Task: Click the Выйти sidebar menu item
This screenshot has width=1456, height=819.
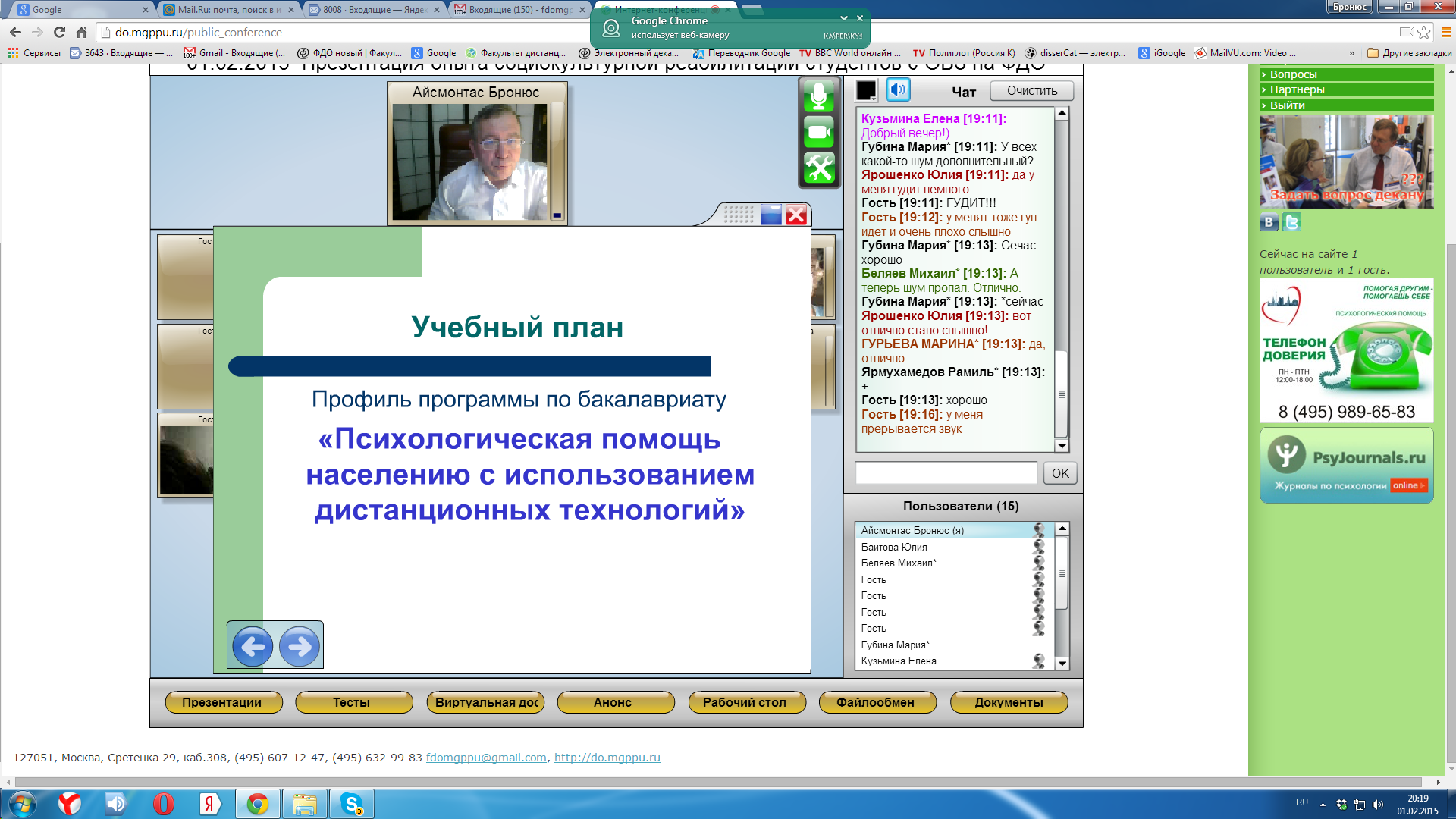Action: click(x=1346, y=105)
